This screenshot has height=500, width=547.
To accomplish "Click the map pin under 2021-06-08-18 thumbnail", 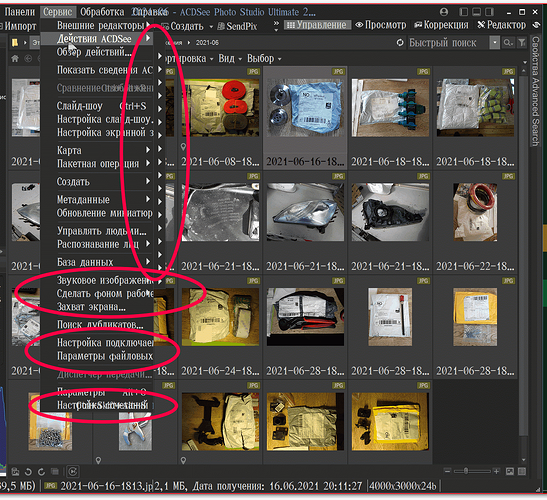I will point(183,147).
